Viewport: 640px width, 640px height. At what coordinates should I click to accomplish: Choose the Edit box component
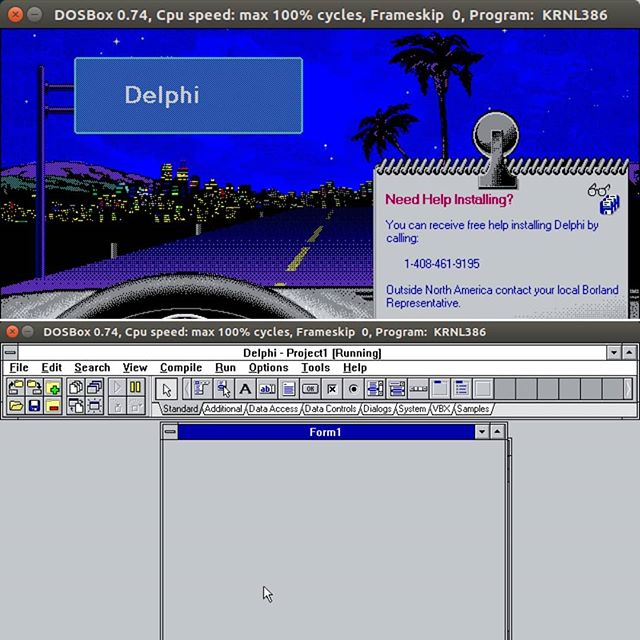[x=267, y=389]
